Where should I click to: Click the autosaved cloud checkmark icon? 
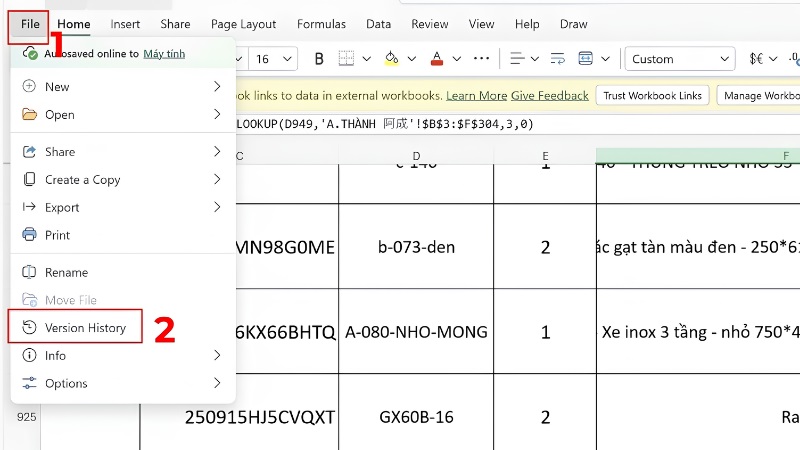pos(30,53)
